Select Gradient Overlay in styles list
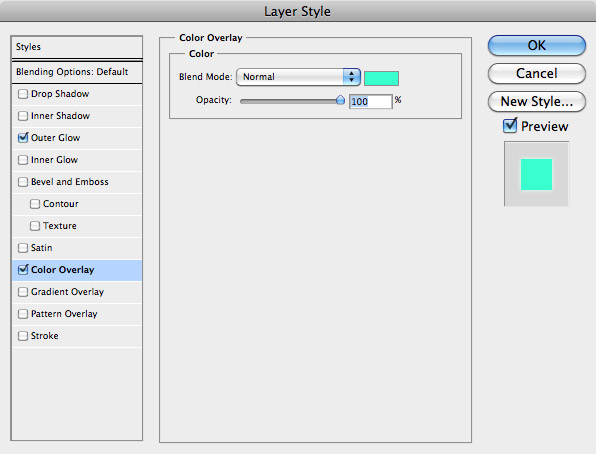The image size is (596, 454). tap(77, 292)
